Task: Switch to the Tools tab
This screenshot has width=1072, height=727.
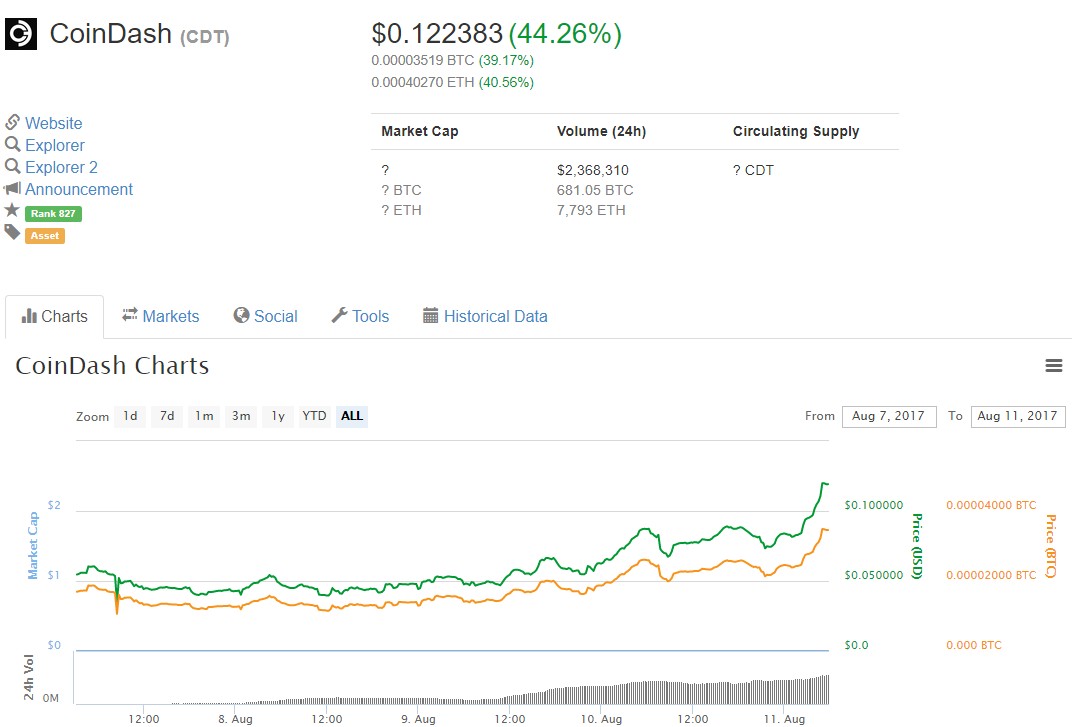Action: point(360,316)
